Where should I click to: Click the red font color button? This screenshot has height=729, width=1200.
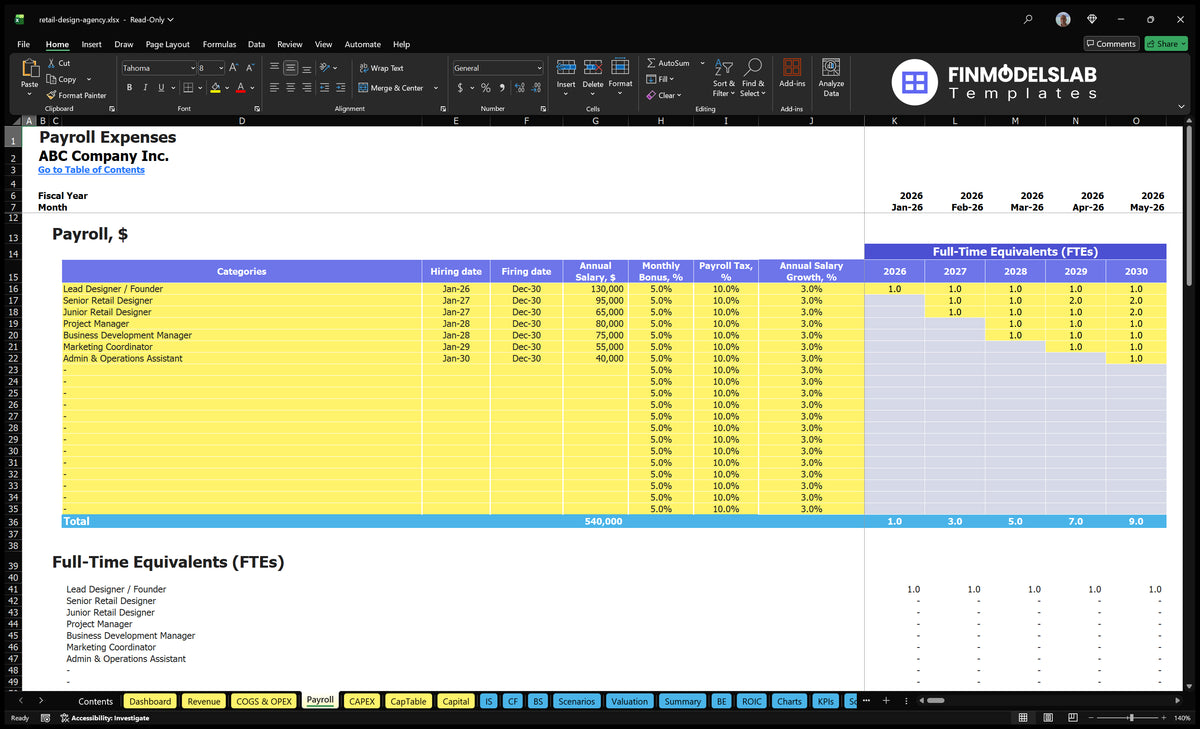point(240,88)
